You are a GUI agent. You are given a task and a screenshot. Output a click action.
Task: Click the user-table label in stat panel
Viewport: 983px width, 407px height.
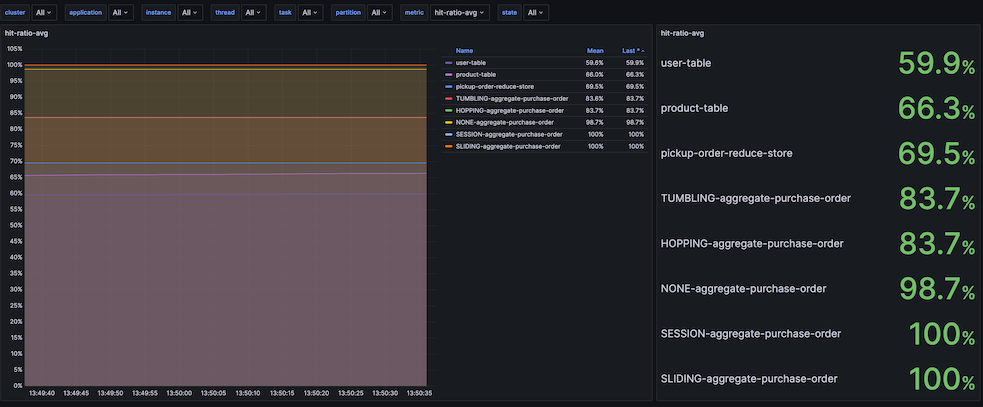point(686,63)
